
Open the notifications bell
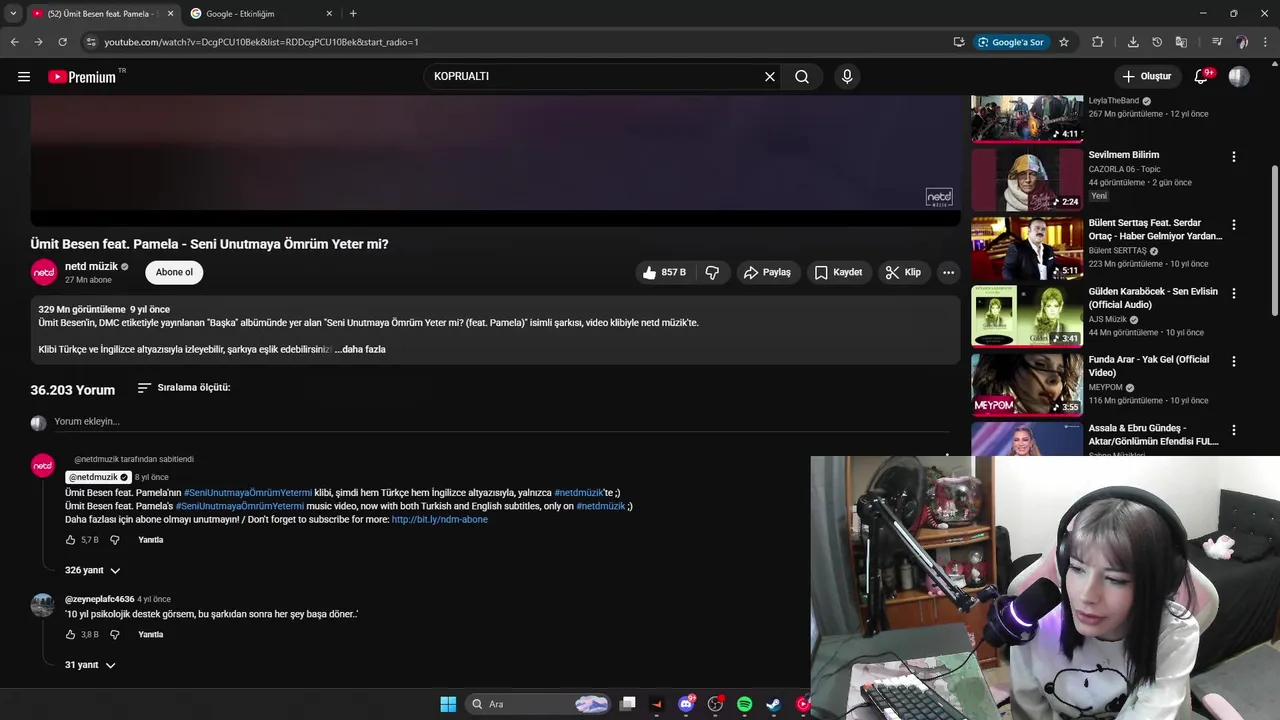pyautogui.click(x=1202, y=76)
